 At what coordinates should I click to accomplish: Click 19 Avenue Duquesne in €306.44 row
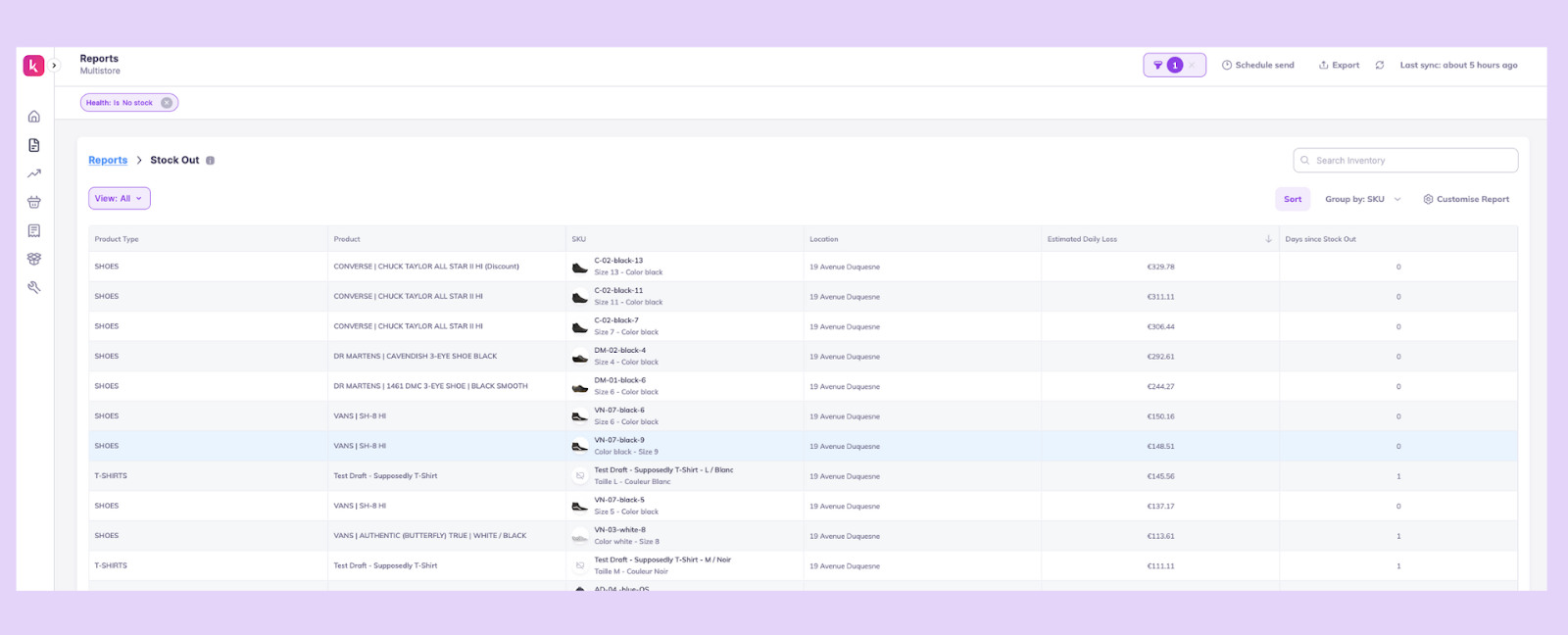click(x=845, y=326)
